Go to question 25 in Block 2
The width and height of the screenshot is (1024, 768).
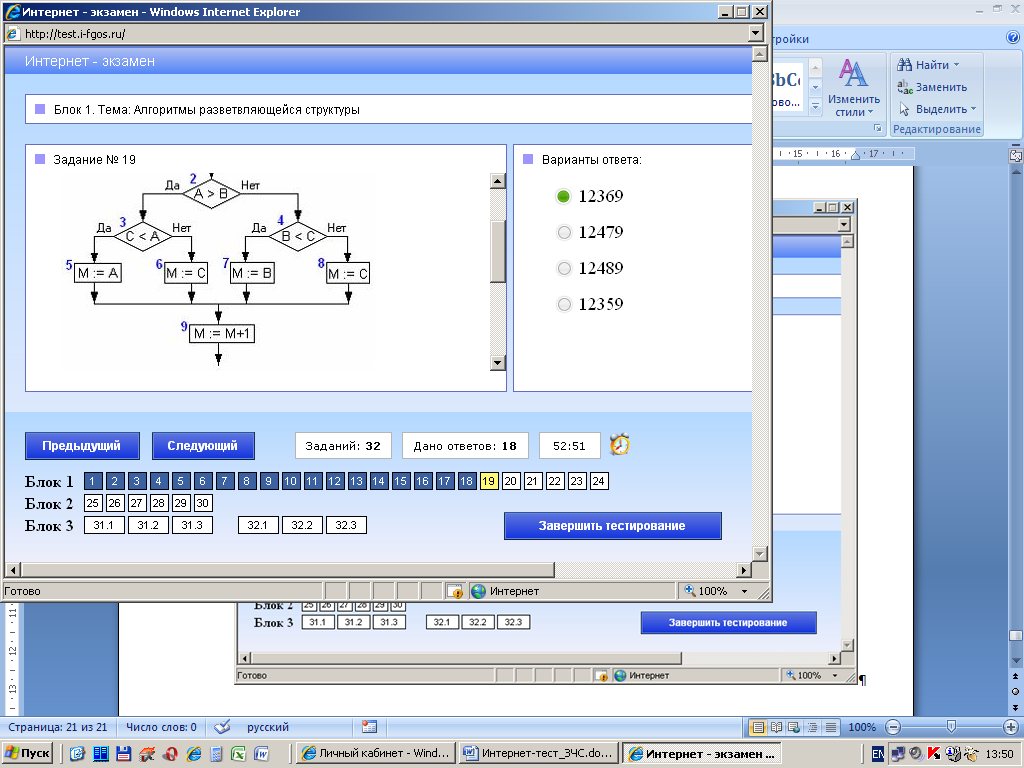(93, 503)
